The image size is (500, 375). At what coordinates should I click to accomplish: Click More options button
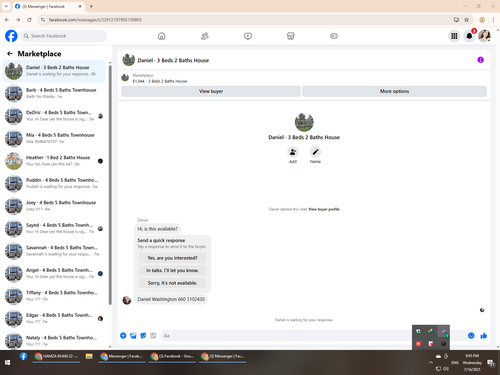[x=394, y=91]
